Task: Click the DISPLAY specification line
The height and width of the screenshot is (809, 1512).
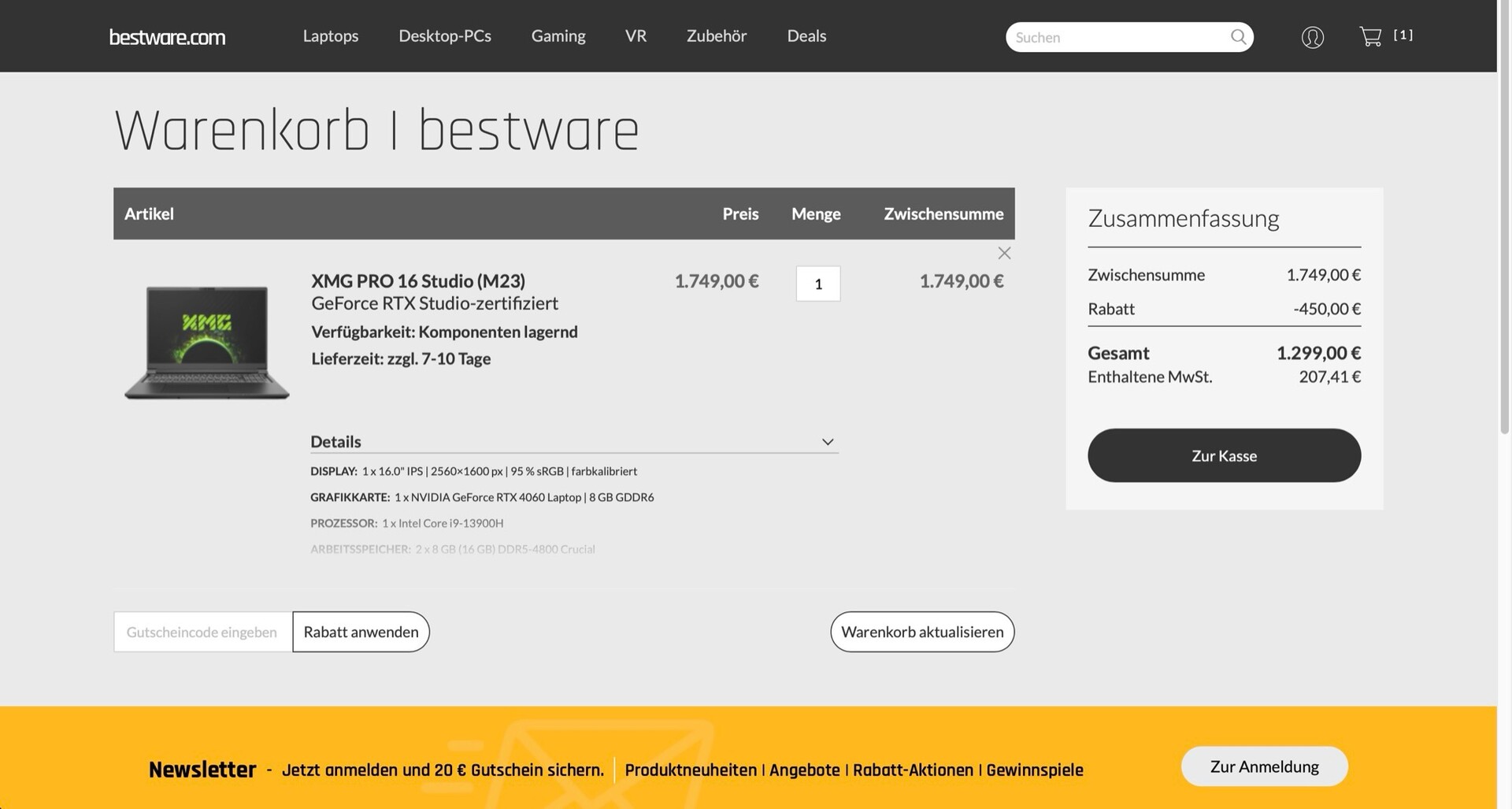Action: 473,471
